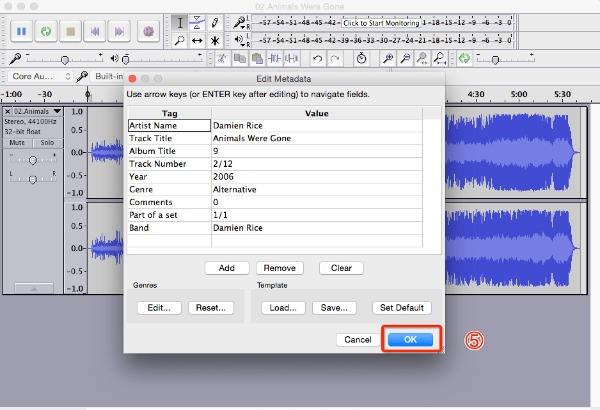Click Cancel in Edit Metadata dialog
600x410 pixels.
tap(358, 340)
